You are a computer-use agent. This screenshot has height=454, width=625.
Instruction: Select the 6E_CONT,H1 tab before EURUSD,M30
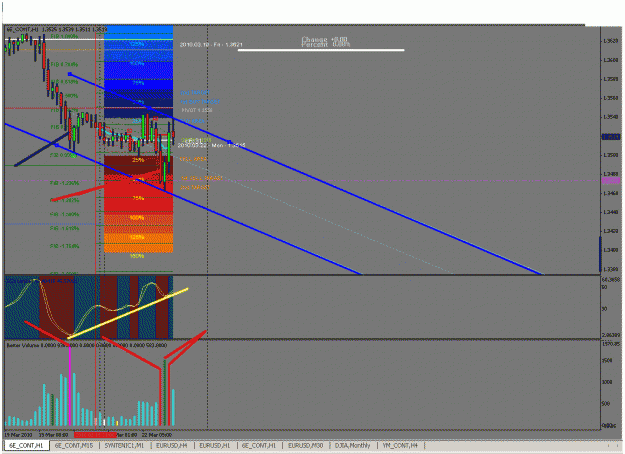coord(259,446)
